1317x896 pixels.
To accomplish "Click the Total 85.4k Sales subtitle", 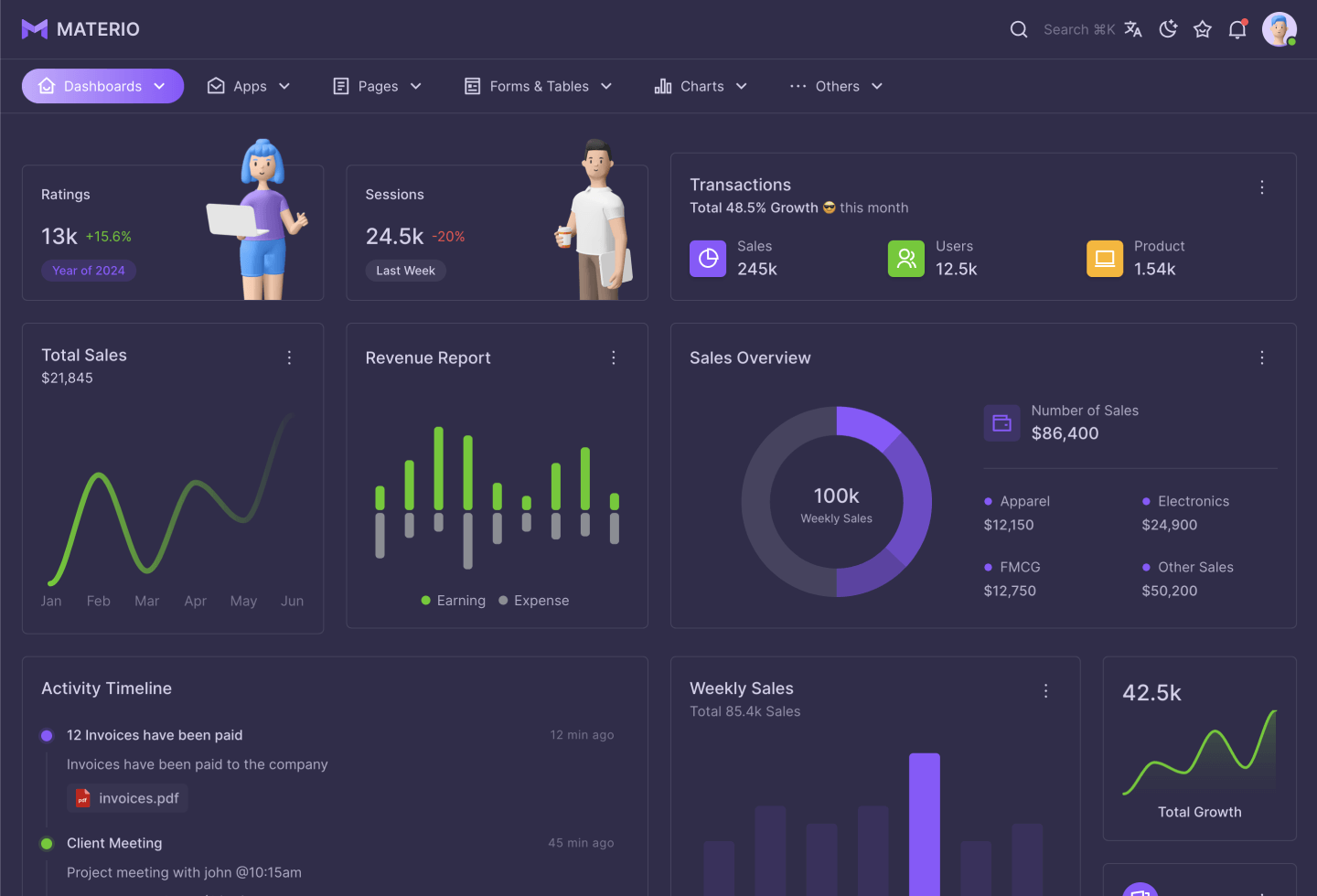I will click(745, 711).
